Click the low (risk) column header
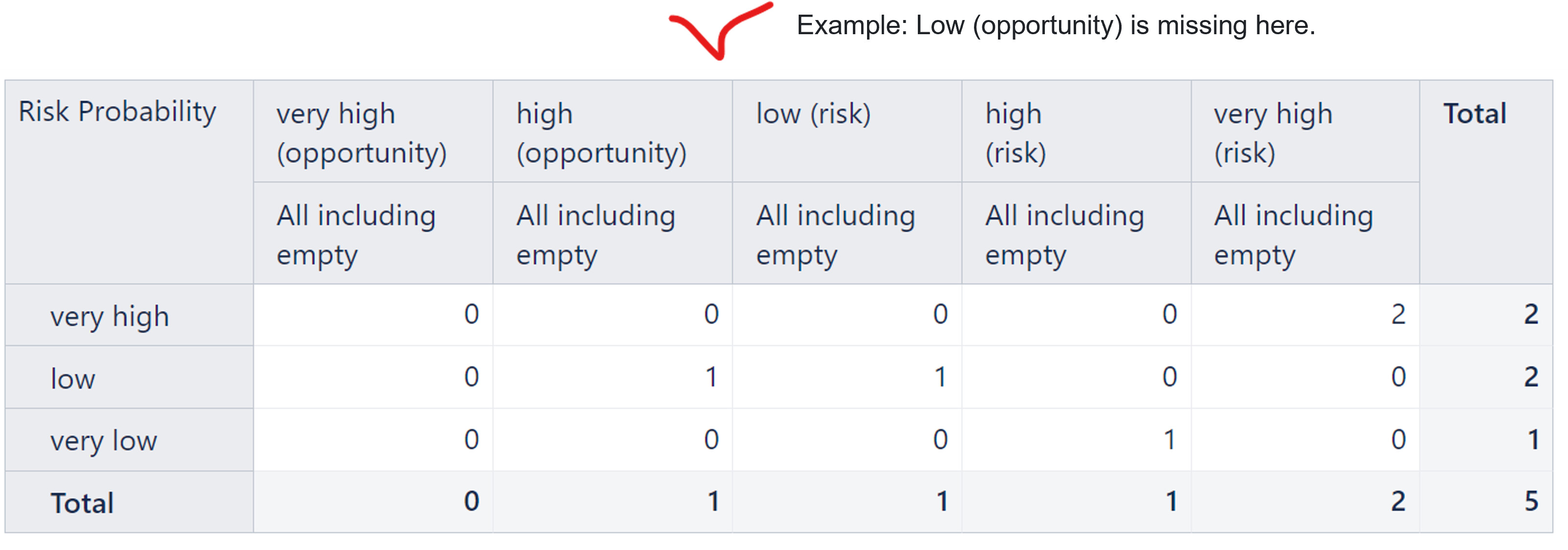This screenshot has width=1568, height=550. (x=813, y=114)
